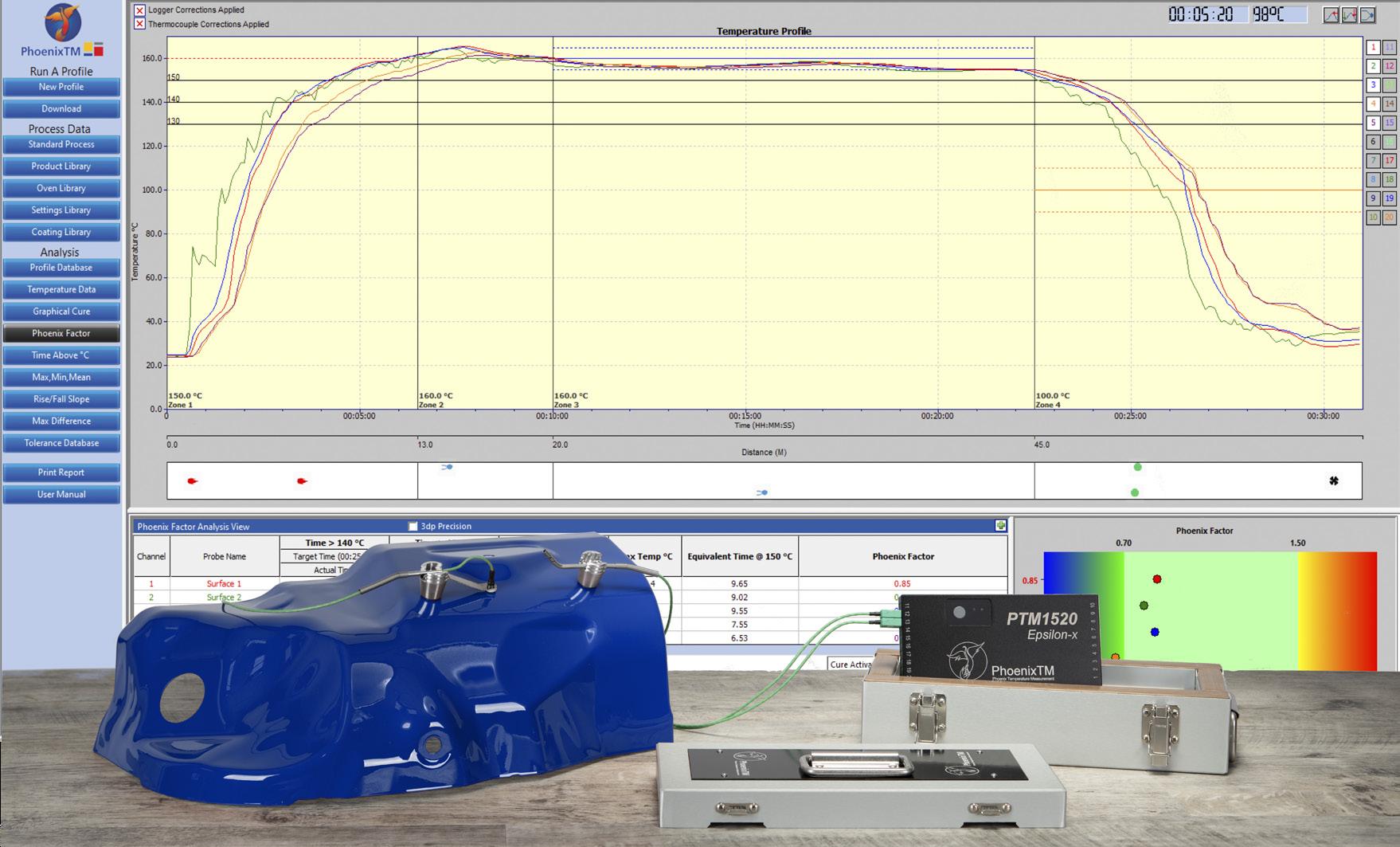Select Phoenix Factor in the sidebar
Screen dimensions: 1400x847
tap(61, 334)
